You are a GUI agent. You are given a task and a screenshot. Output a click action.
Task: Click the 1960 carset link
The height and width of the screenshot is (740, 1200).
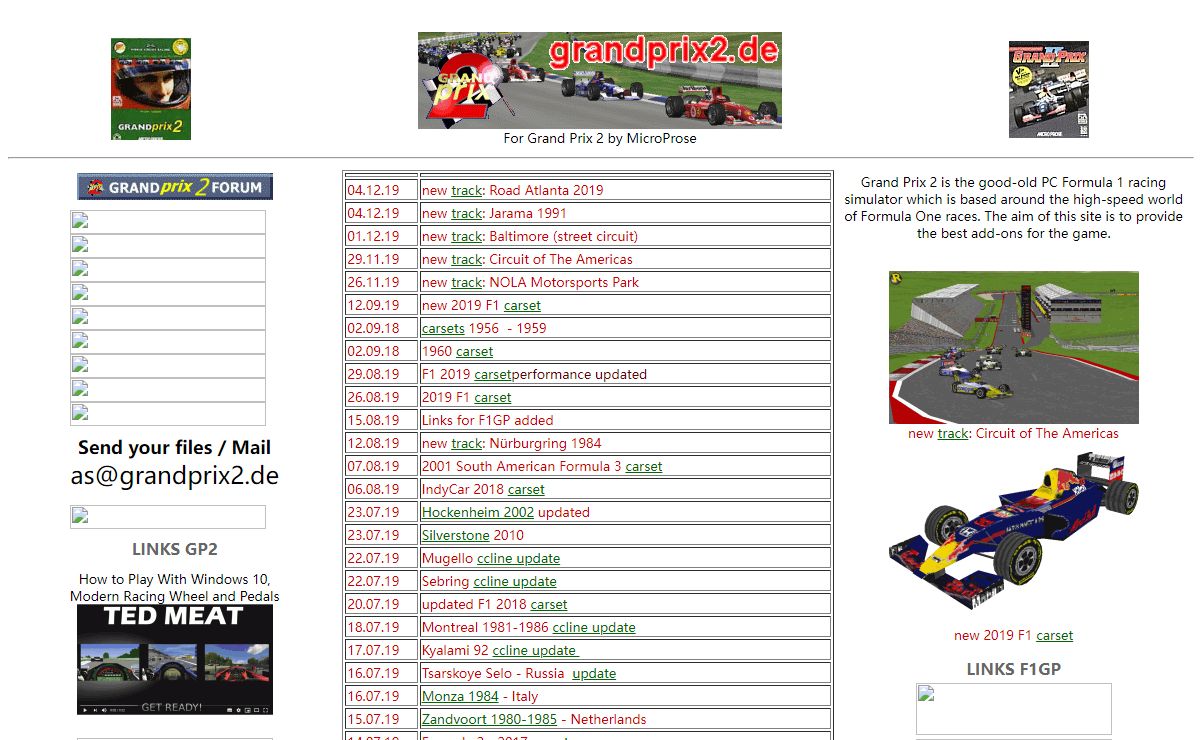click(475, 351)
